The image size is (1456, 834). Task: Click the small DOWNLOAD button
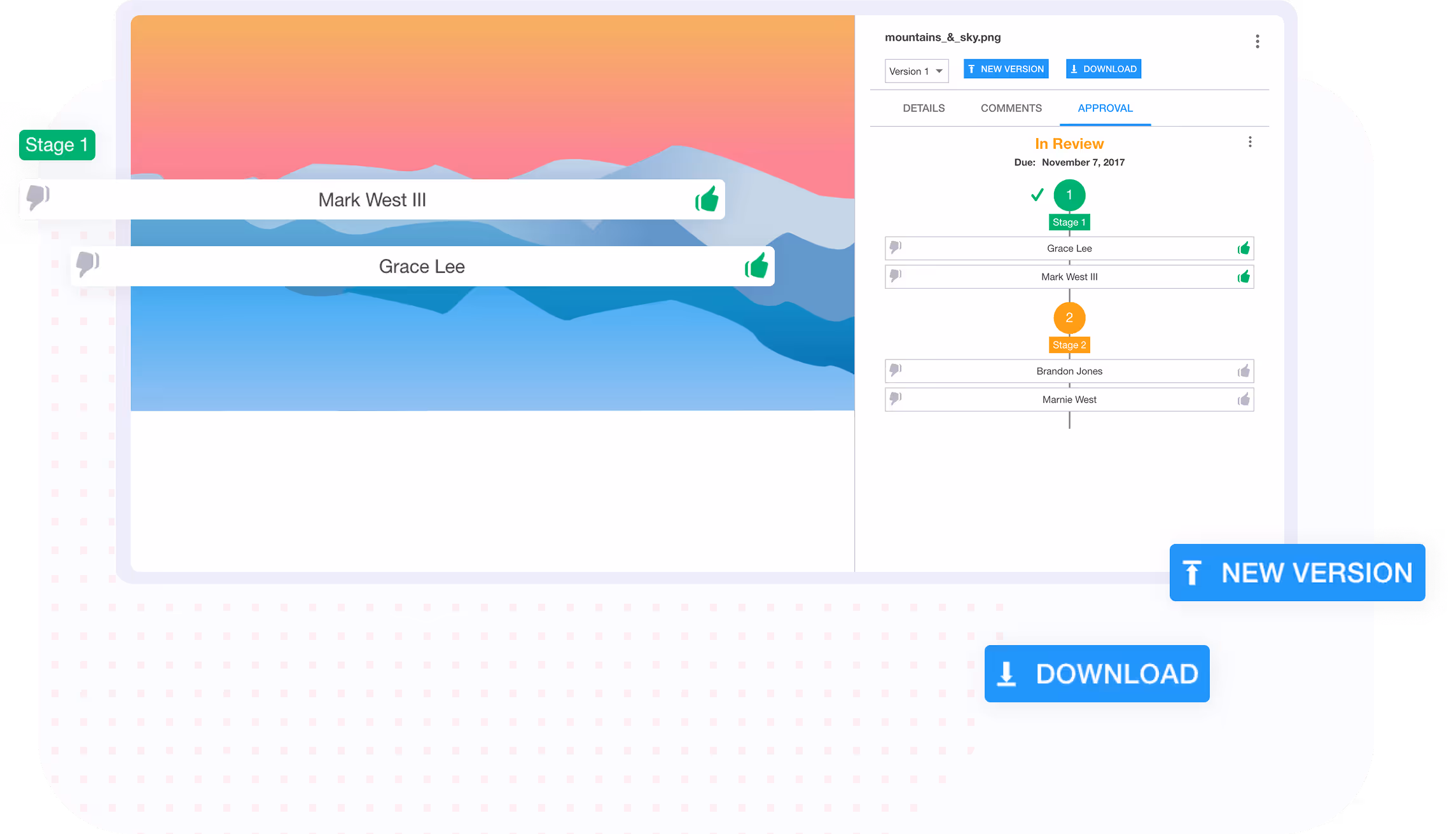pos(1103,69)
